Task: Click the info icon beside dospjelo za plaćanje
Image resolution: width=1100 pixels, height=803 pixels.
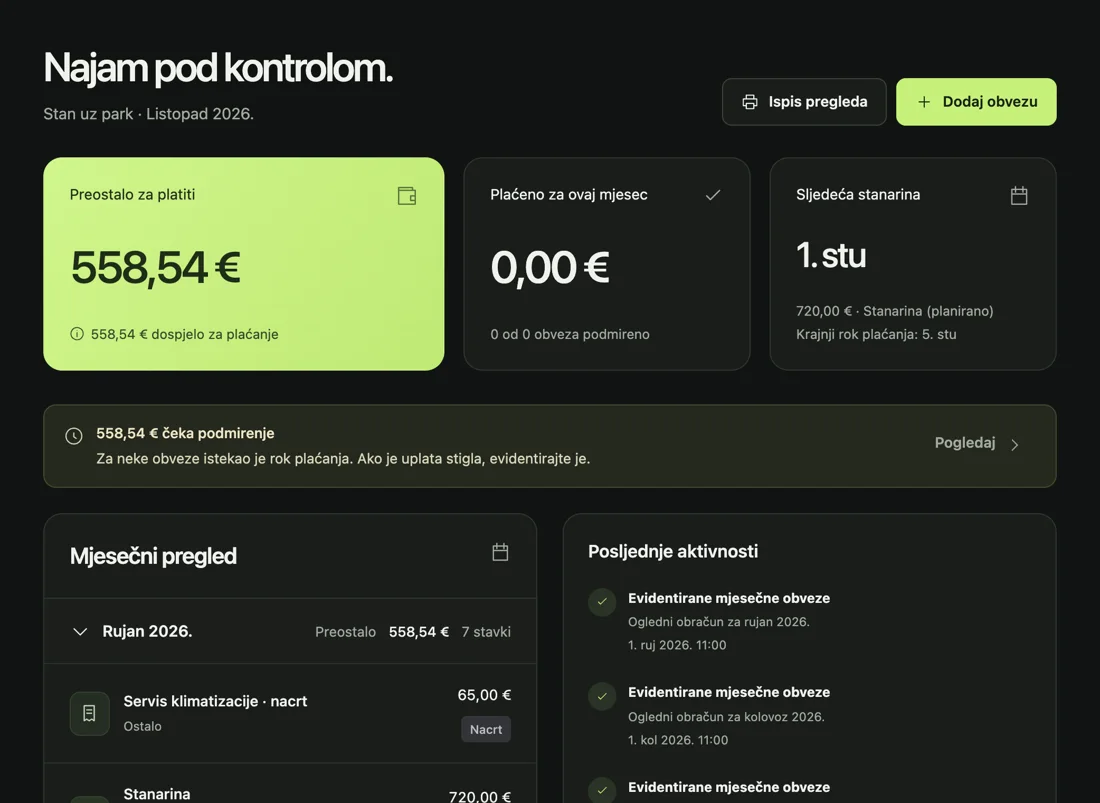Action: pyautogui.click(x=77, y=334)
